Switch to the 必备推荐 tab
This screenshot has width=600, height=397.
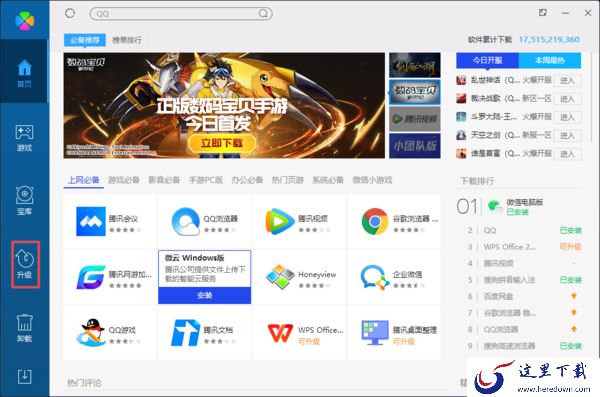pyautogui.click(x=85, y=40)
